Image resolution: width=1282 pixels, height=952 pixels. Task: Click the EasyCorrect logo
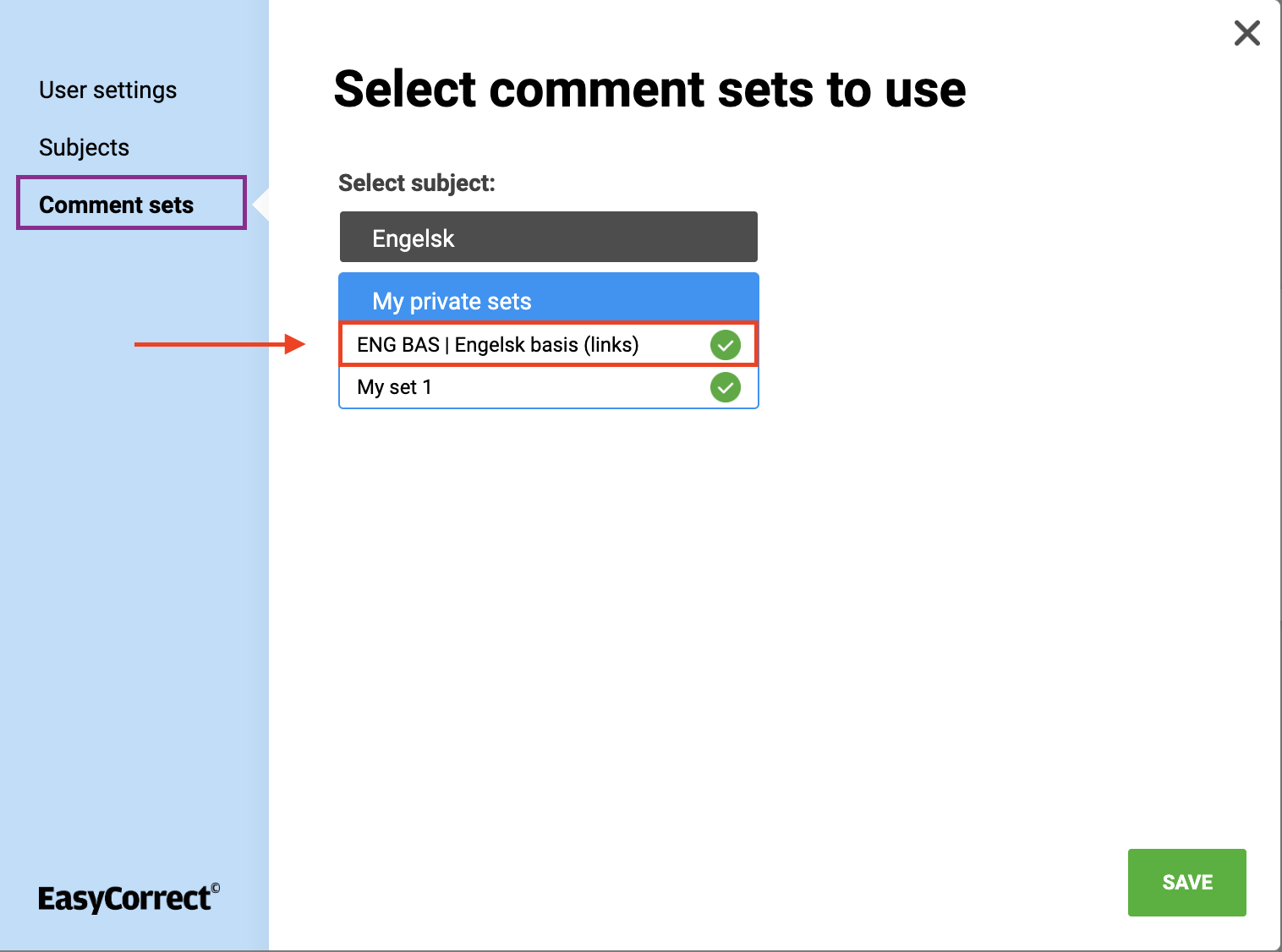point(125,898)
